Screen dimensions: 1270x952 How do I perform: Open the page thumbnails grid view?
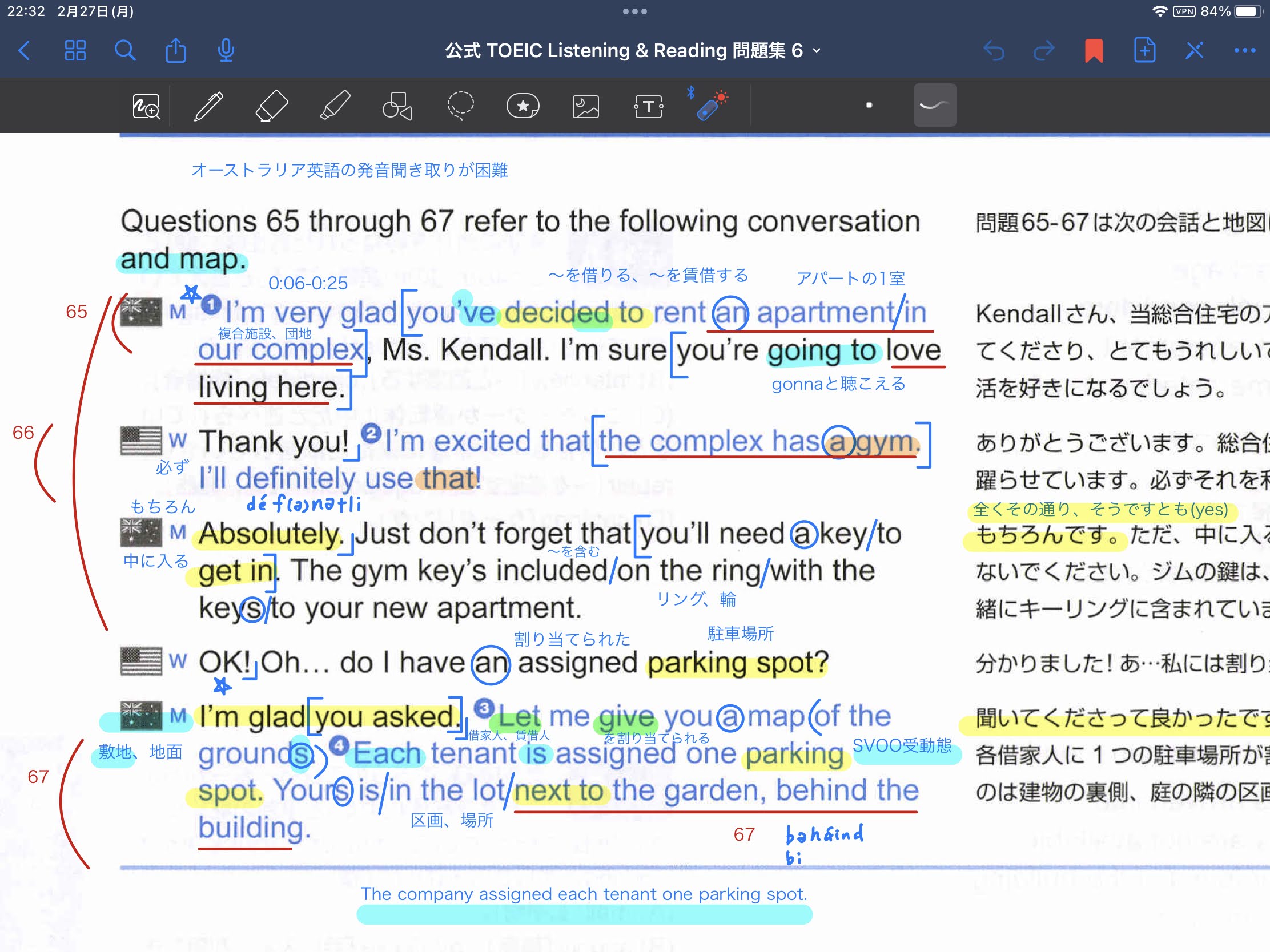[x=75, y=50]
